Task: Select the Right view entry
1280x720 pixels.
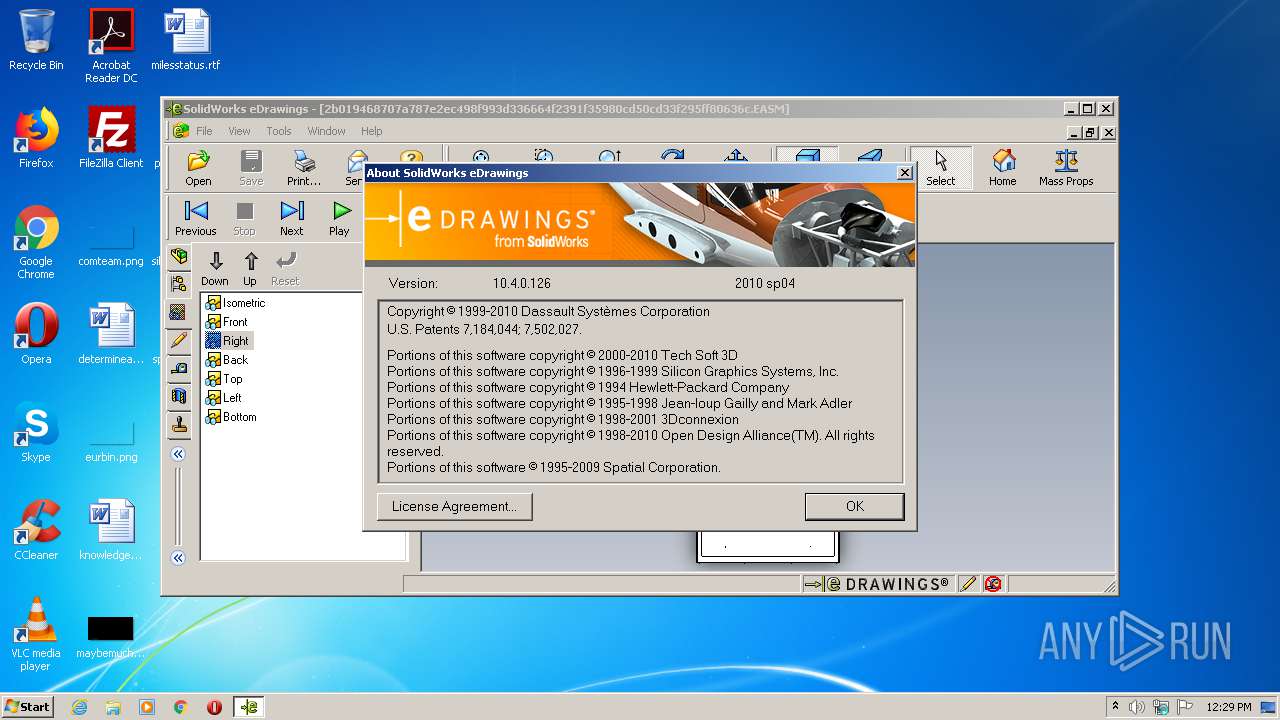Action: click(x=228, y=341)
